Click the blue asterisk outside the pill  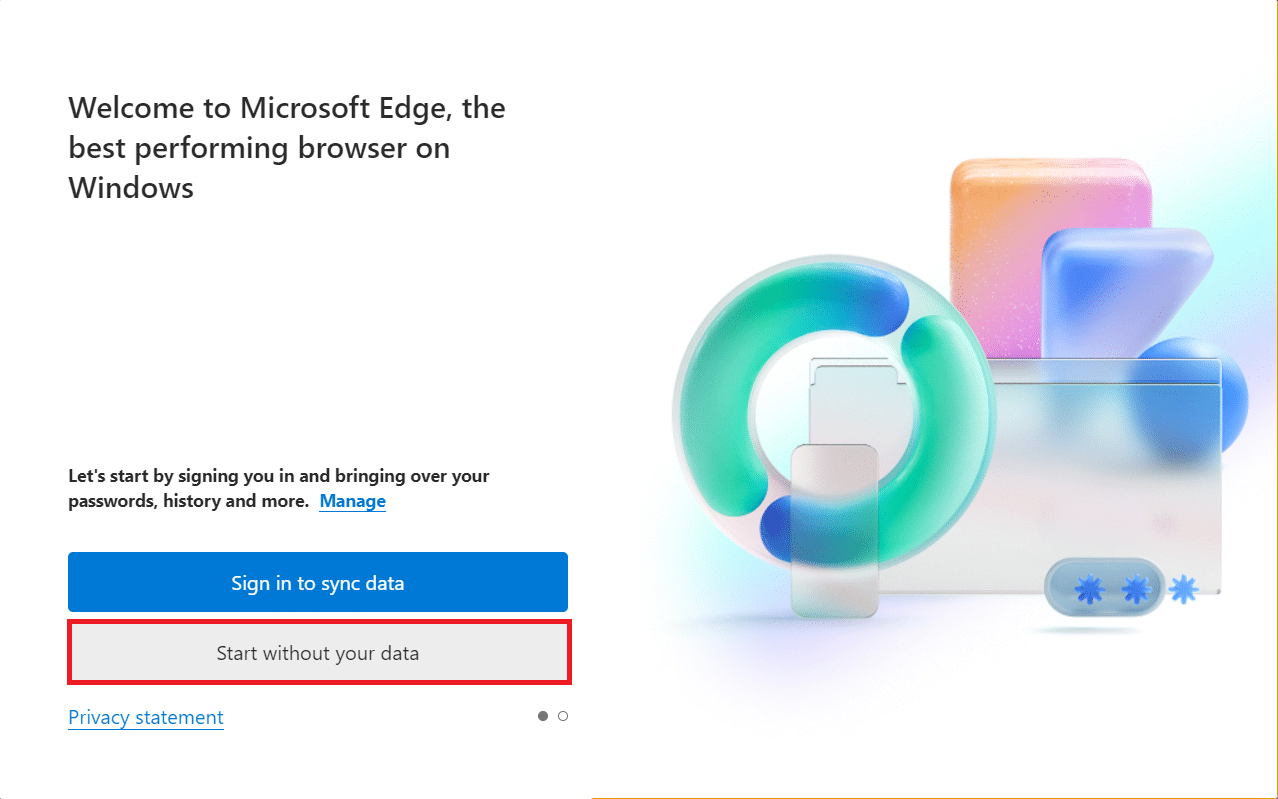tap(1184, 589)
